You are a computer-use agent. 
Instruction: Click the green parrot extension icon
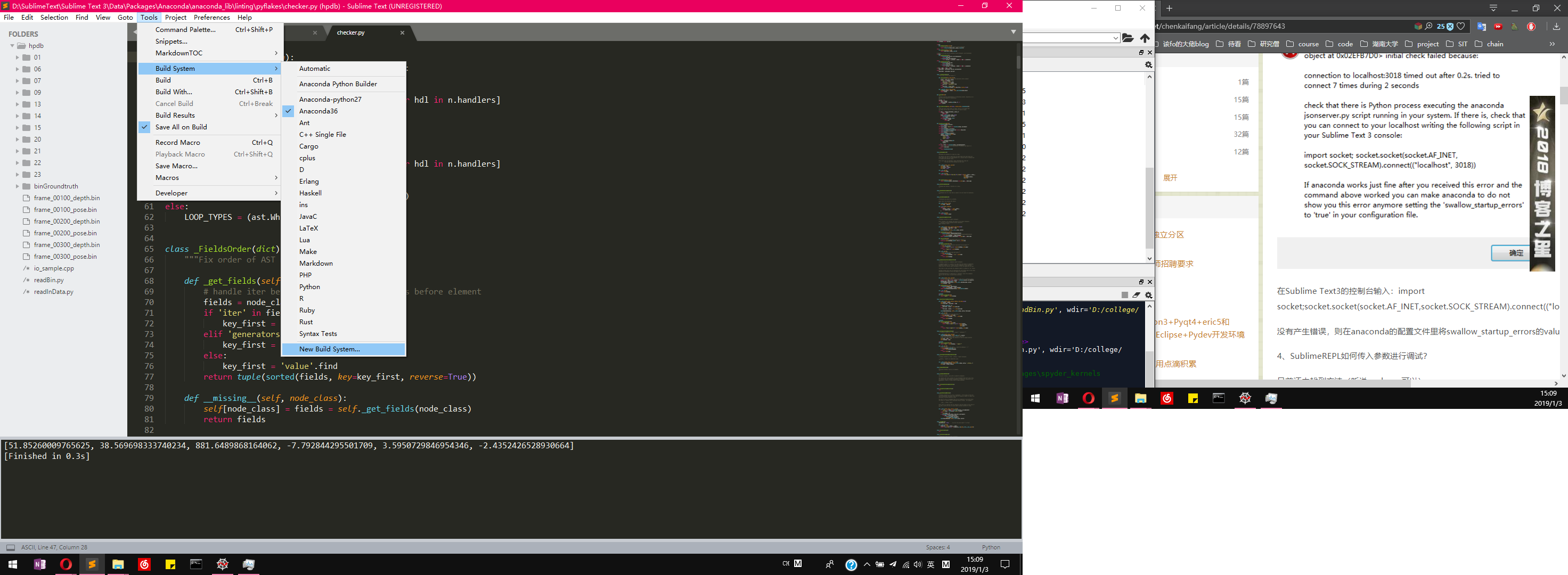pos(1514,26)
